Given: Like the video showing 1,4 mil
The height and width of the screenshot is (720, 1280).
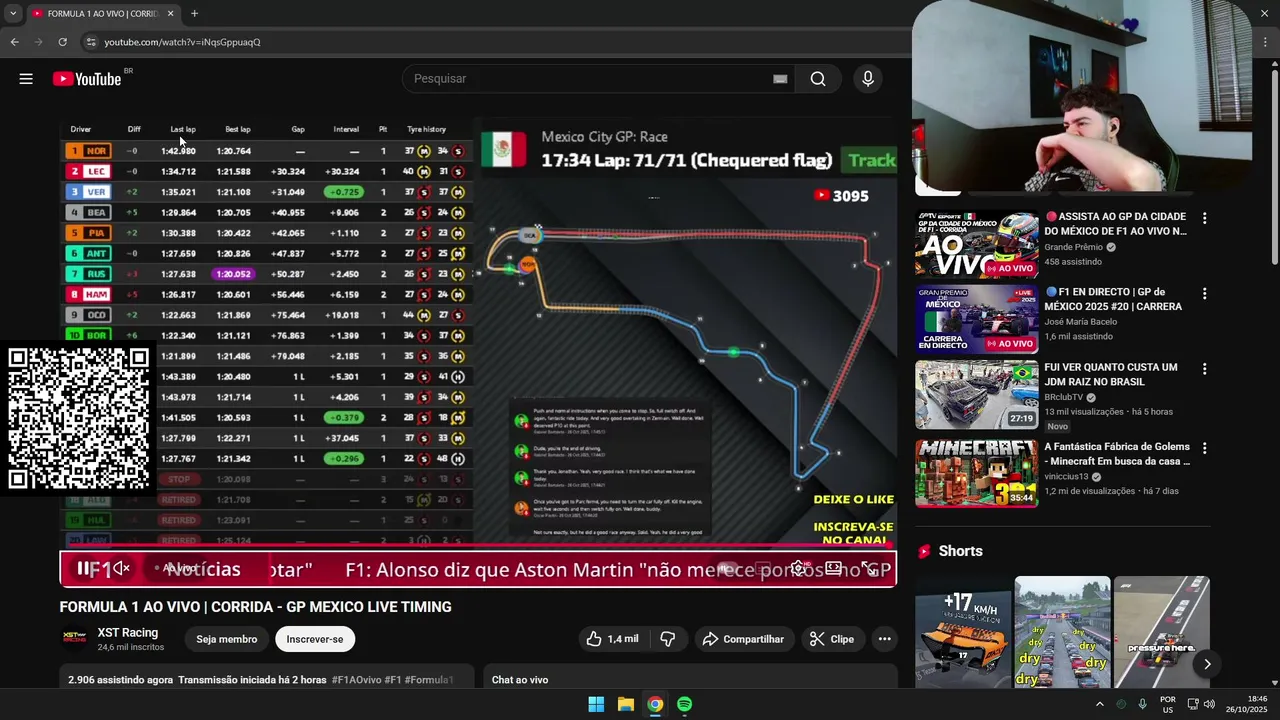Looking at the screenshot, I should (x=613, y=639).
